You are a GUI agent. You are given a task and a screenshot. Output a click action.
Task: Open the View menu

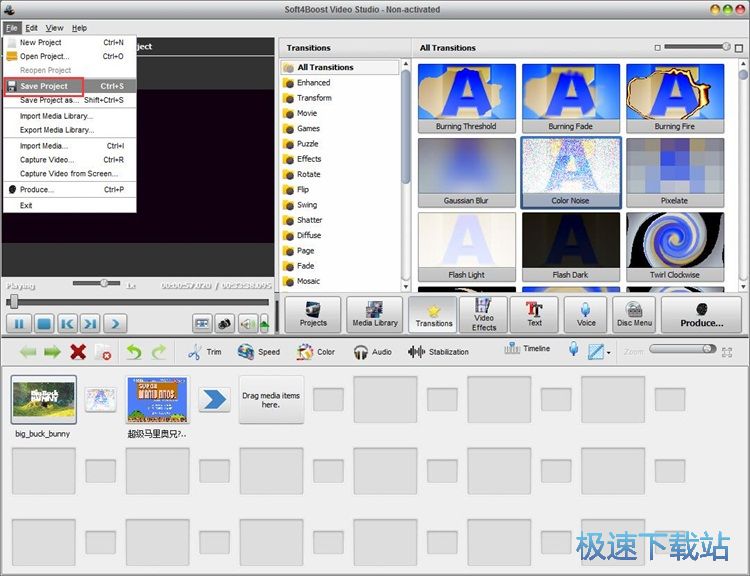tap(54, 28)
